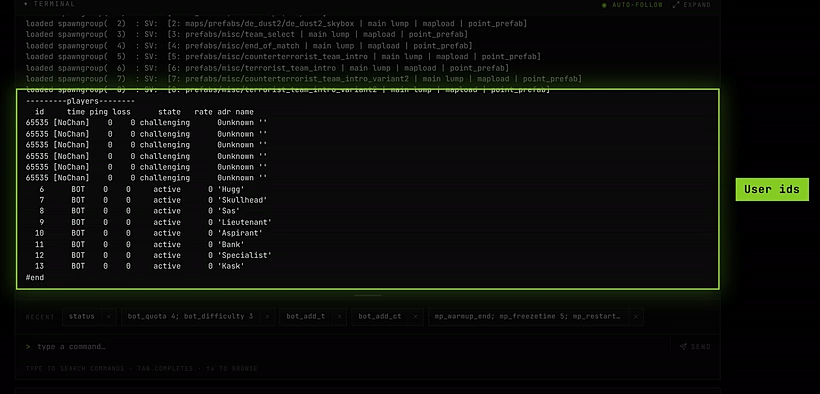Click the de_dust2_skybox spawngroup line
Screen dimensions: 820x394
click(276, 24)
